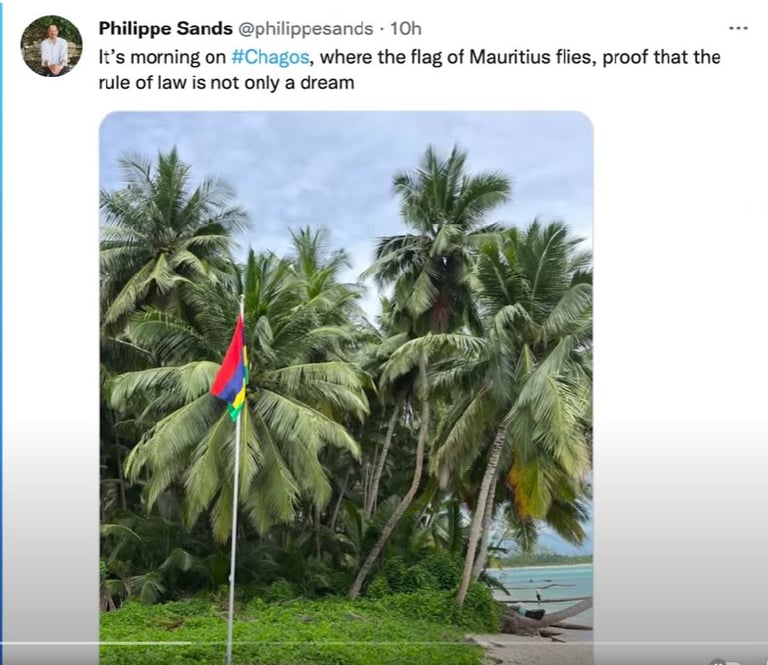Open the @philippesands handle link
This screenshot has width=768, height=665.
click(306, 29)
